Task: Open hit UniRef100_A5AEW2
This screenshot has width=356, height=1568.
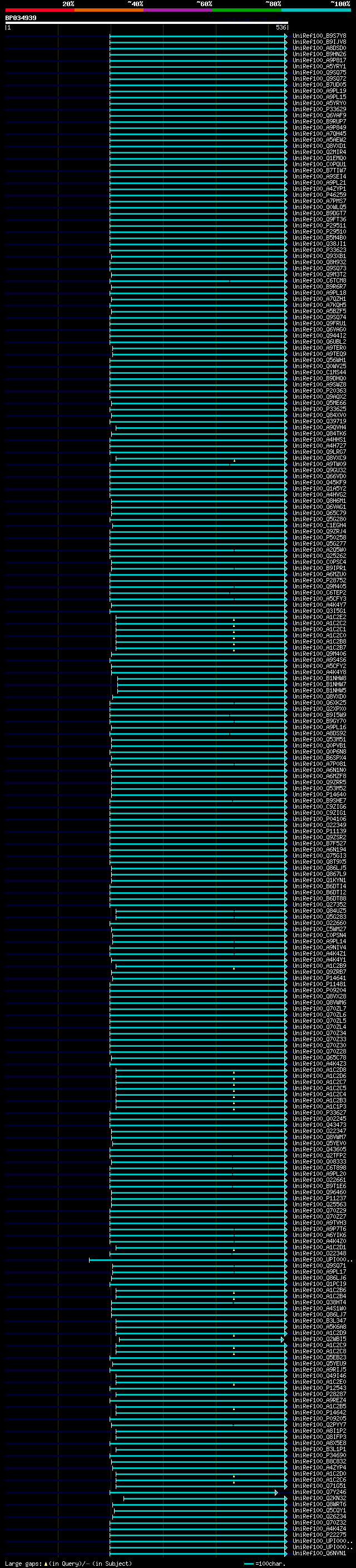Action: tap(319, 140)
